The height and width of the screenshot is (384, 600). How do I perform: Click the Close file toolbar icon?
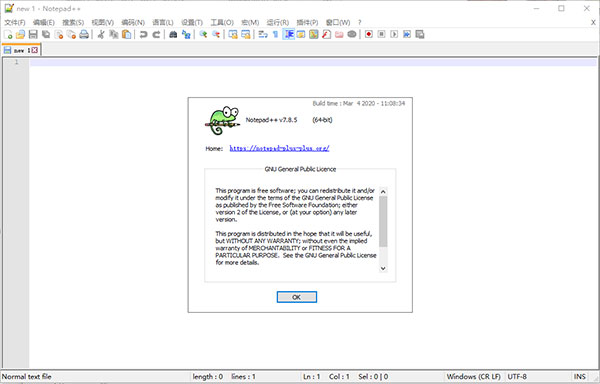[x=59, y=35]
